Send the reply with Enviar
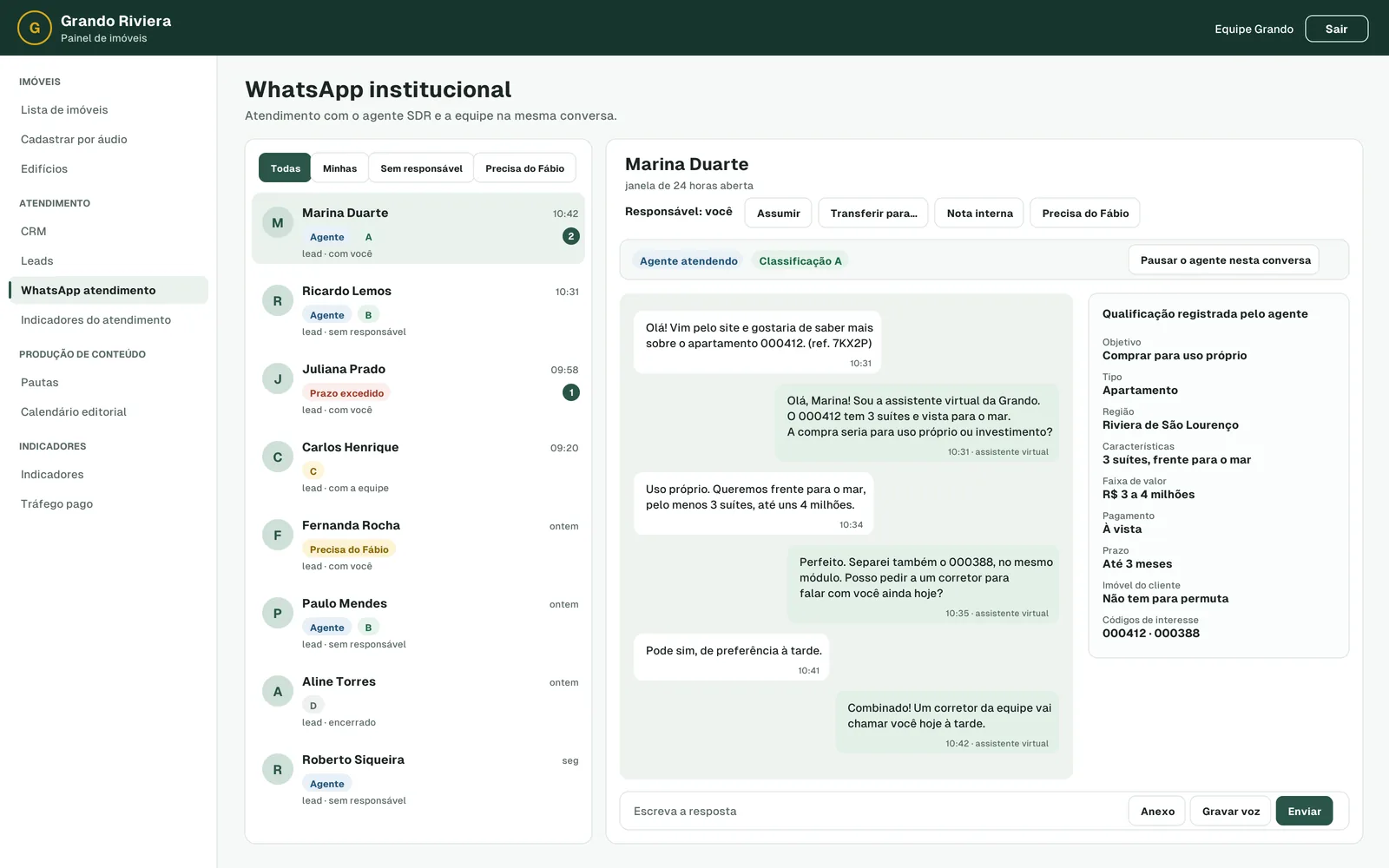Viewport: 1389px width, 868px height. (1304, 812)
